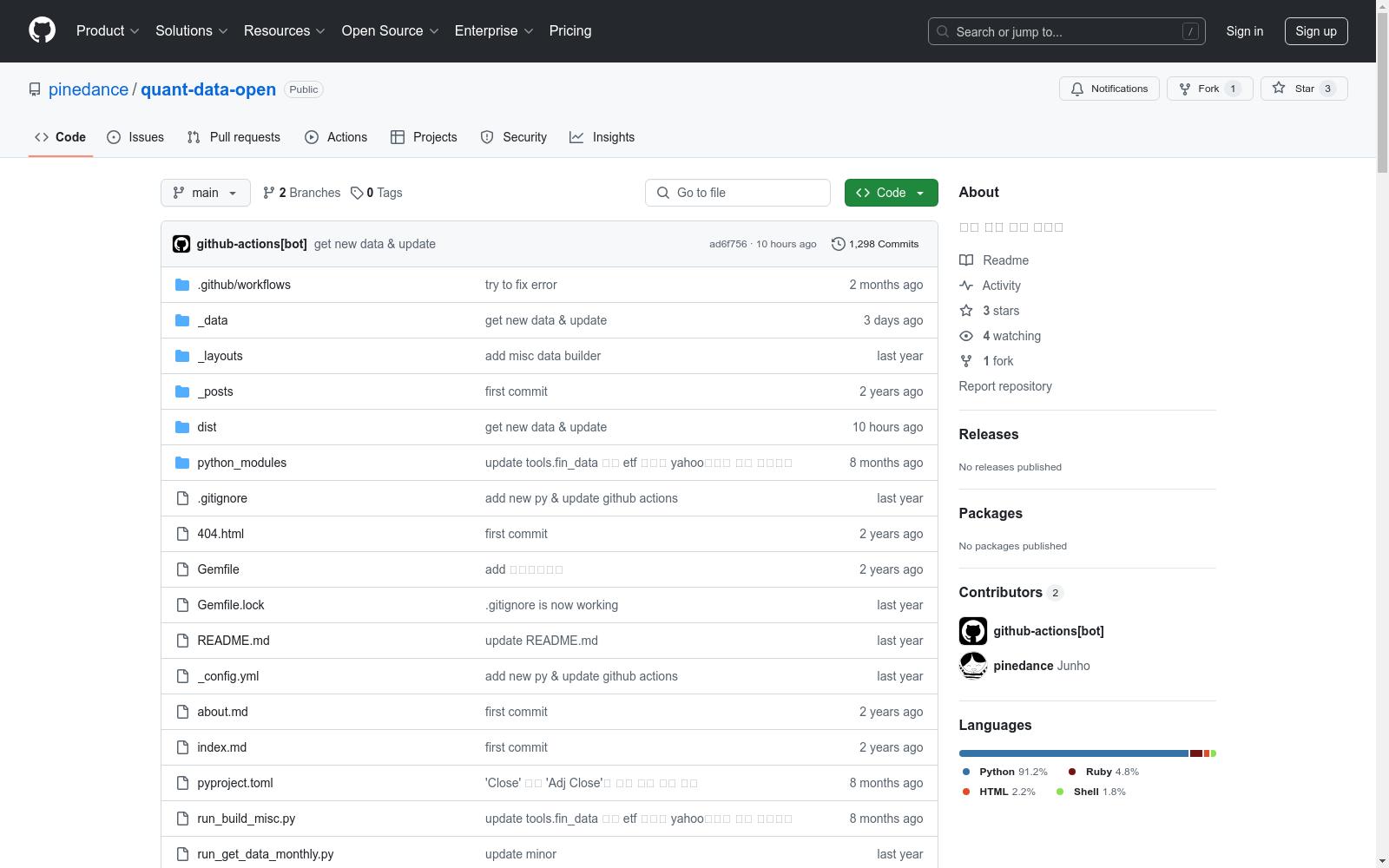The image size is (1389, 868).
Task: Expand the Product menu
Action: pos(108,31)
